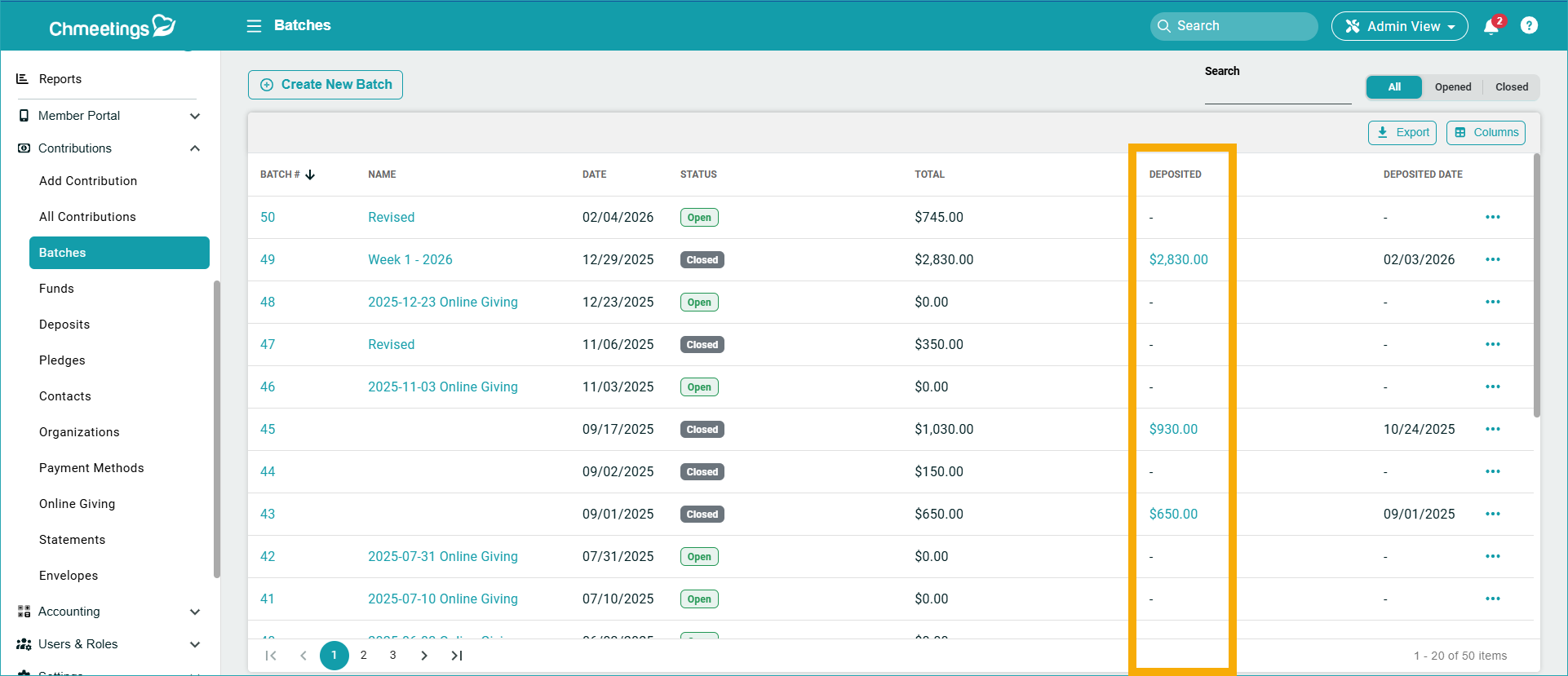Sort by the Total column header
The height and width of the screenshot is (676, 1568).
click(x=929, y=175)
